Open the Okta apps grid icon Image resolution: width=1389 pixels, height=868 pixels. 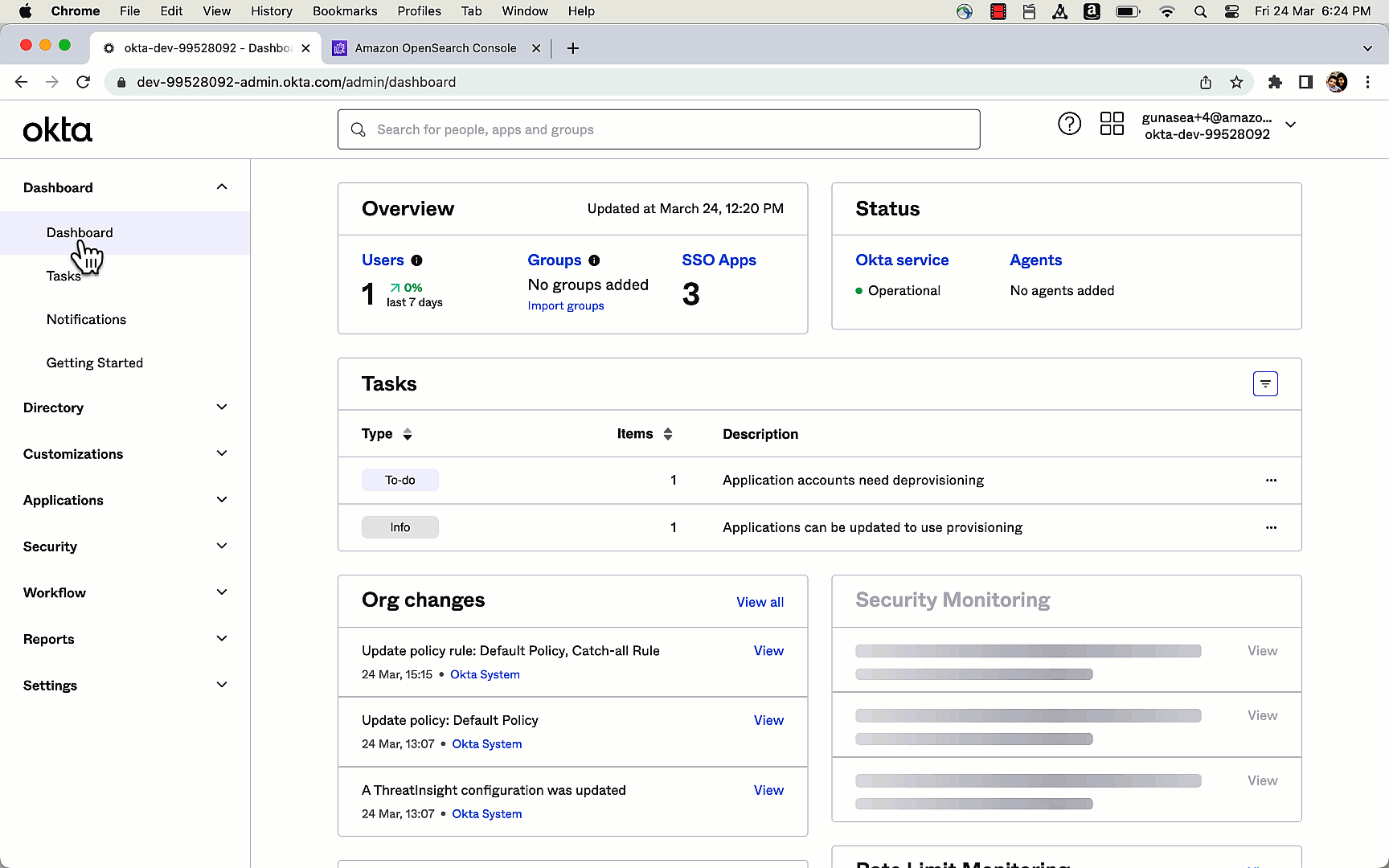[x=1112, y=124]
